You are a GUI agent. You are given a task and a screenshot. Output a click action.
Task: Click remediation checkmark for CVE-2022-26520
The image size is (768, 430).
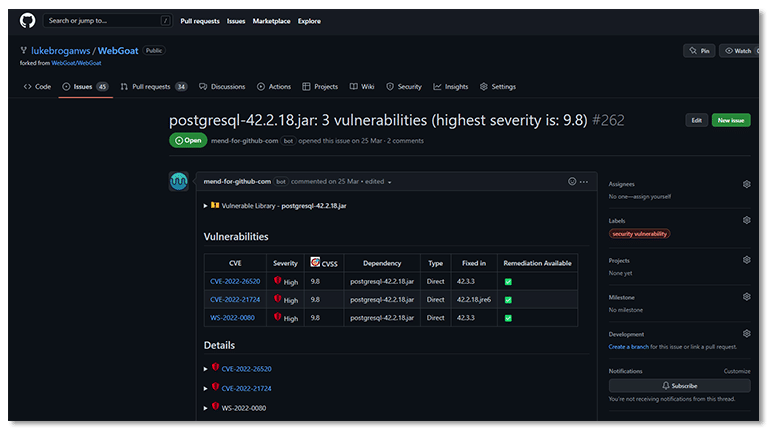[508, 281]
